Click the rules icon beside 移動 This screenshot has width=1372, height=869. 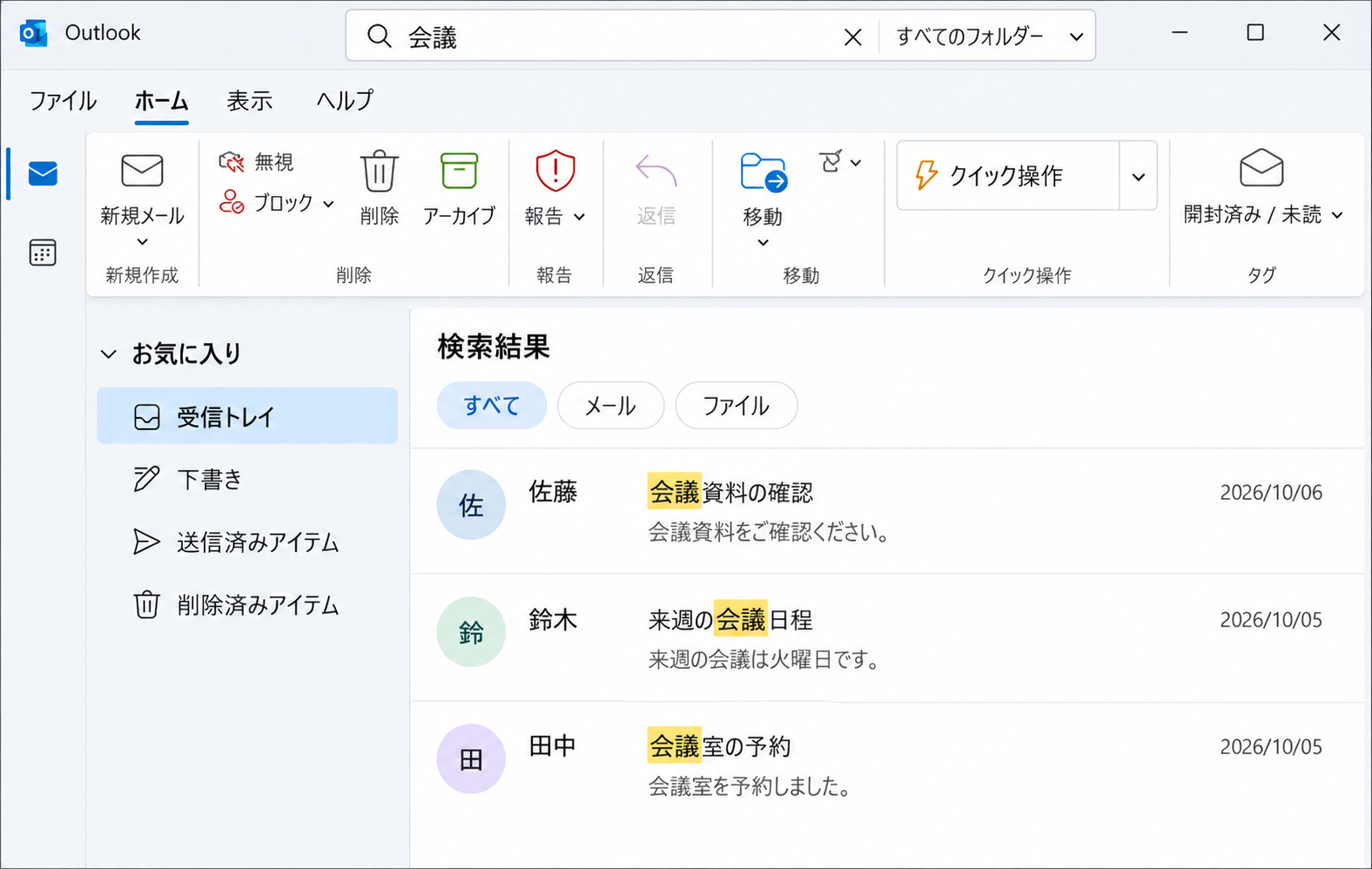coord(831,162)
